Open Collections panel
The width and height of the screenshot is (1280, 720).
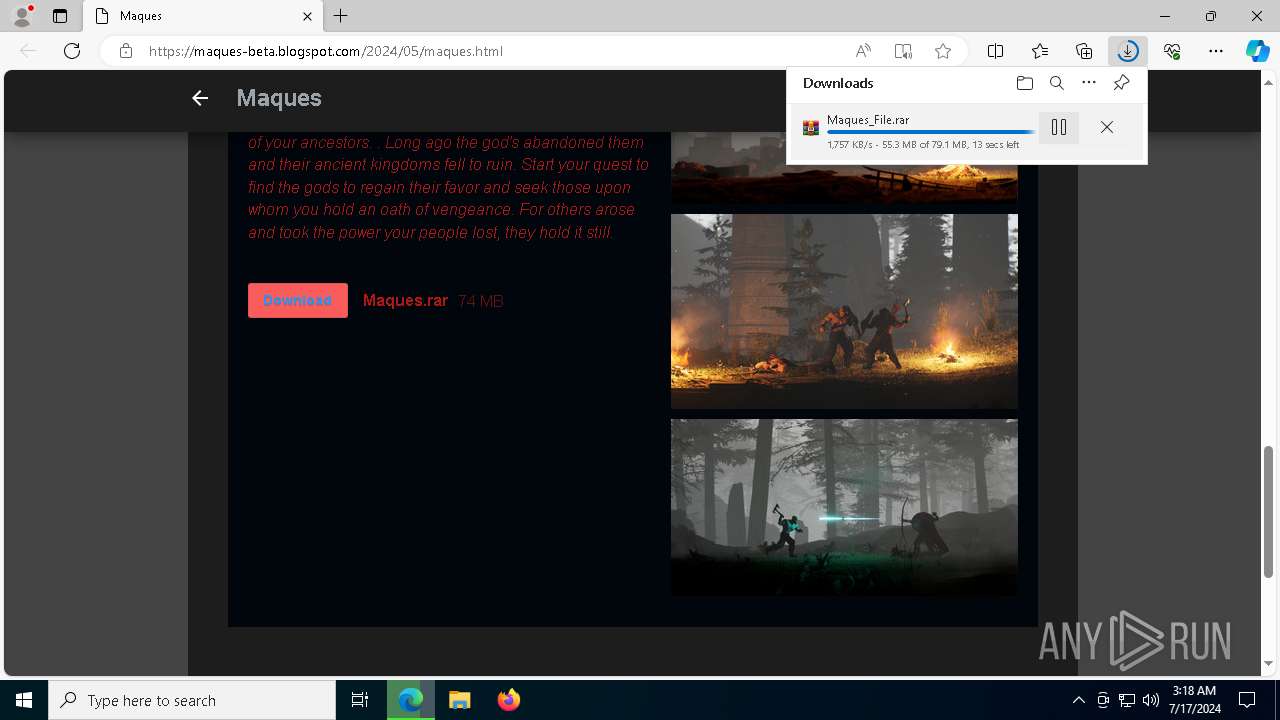pos(1084,51)
